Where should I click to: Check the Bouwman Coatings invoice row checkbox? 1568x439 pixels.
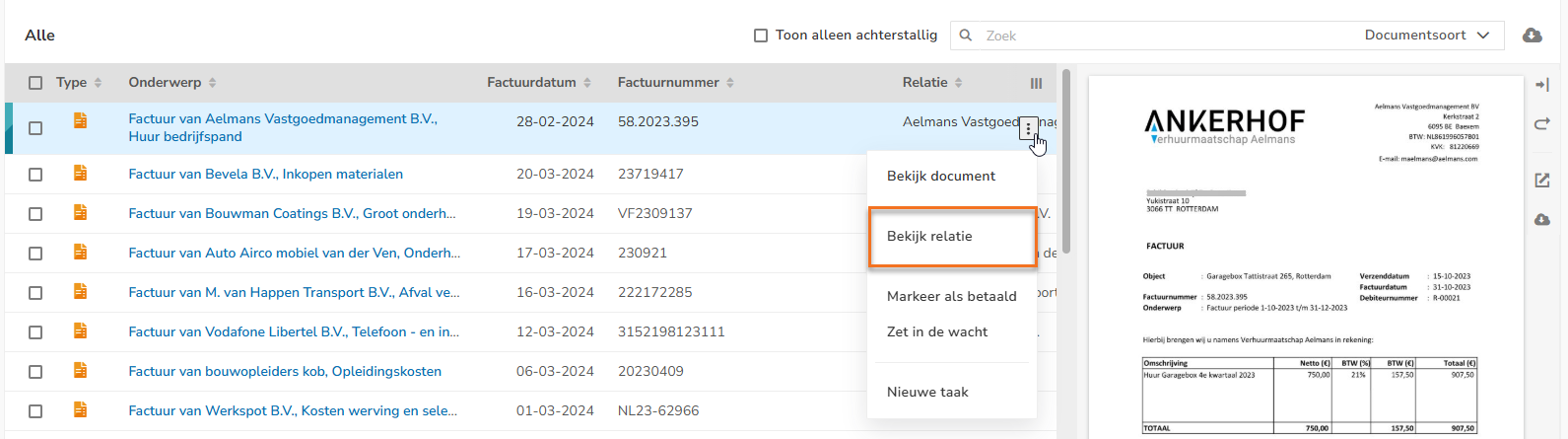(x=35, y=214)
